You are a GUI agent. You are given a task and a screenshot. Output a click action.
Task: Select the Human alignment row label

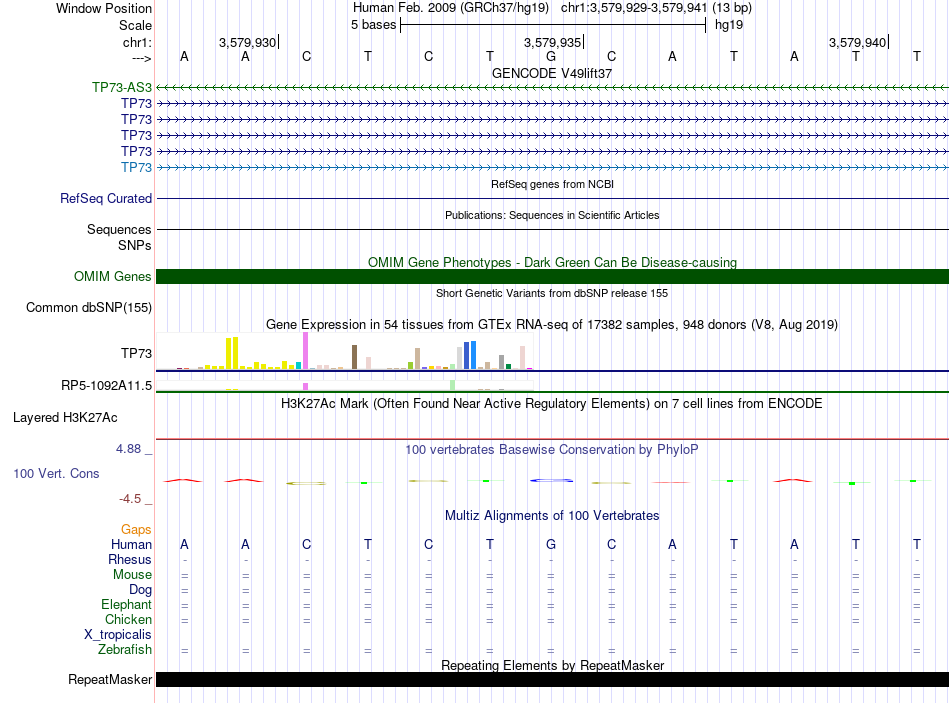click(x=131, y=544)
